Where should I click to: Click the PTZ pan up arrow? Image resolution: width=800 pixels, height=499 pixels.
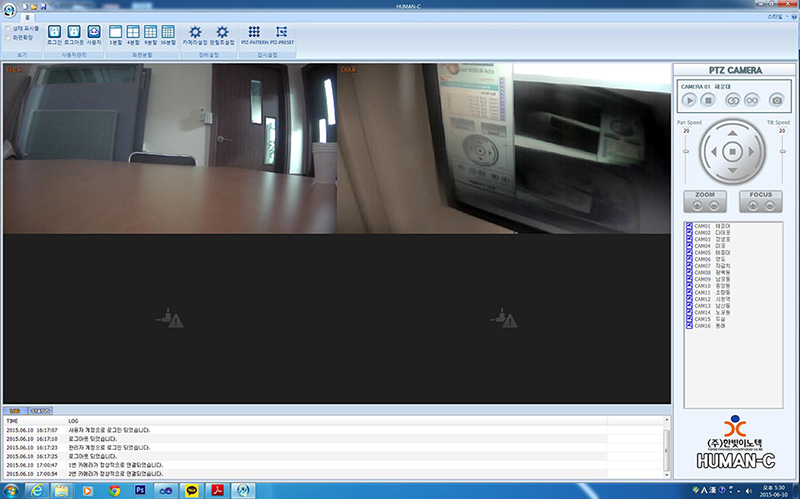[x=733, y=135]
